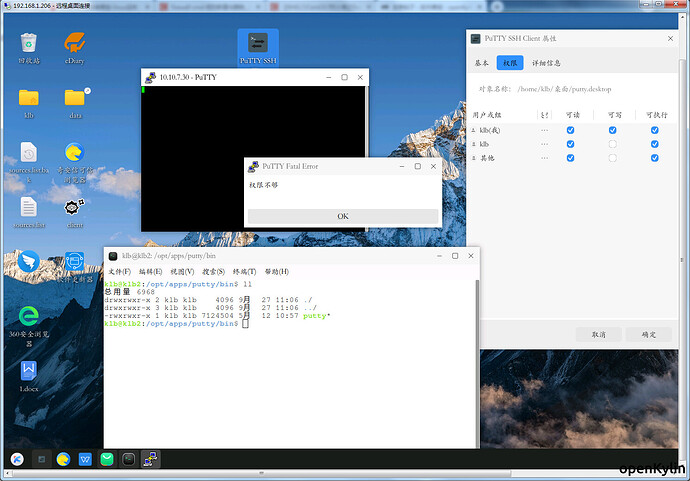Open the 终端(T) terminal menu
The image size is (690, 481).
coord(245,272)
